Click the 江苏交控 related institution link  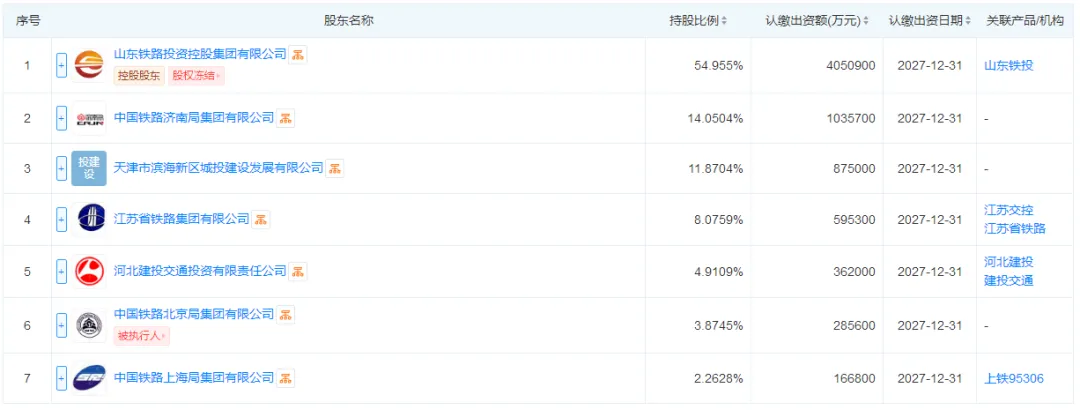(x=1008, y=211)
